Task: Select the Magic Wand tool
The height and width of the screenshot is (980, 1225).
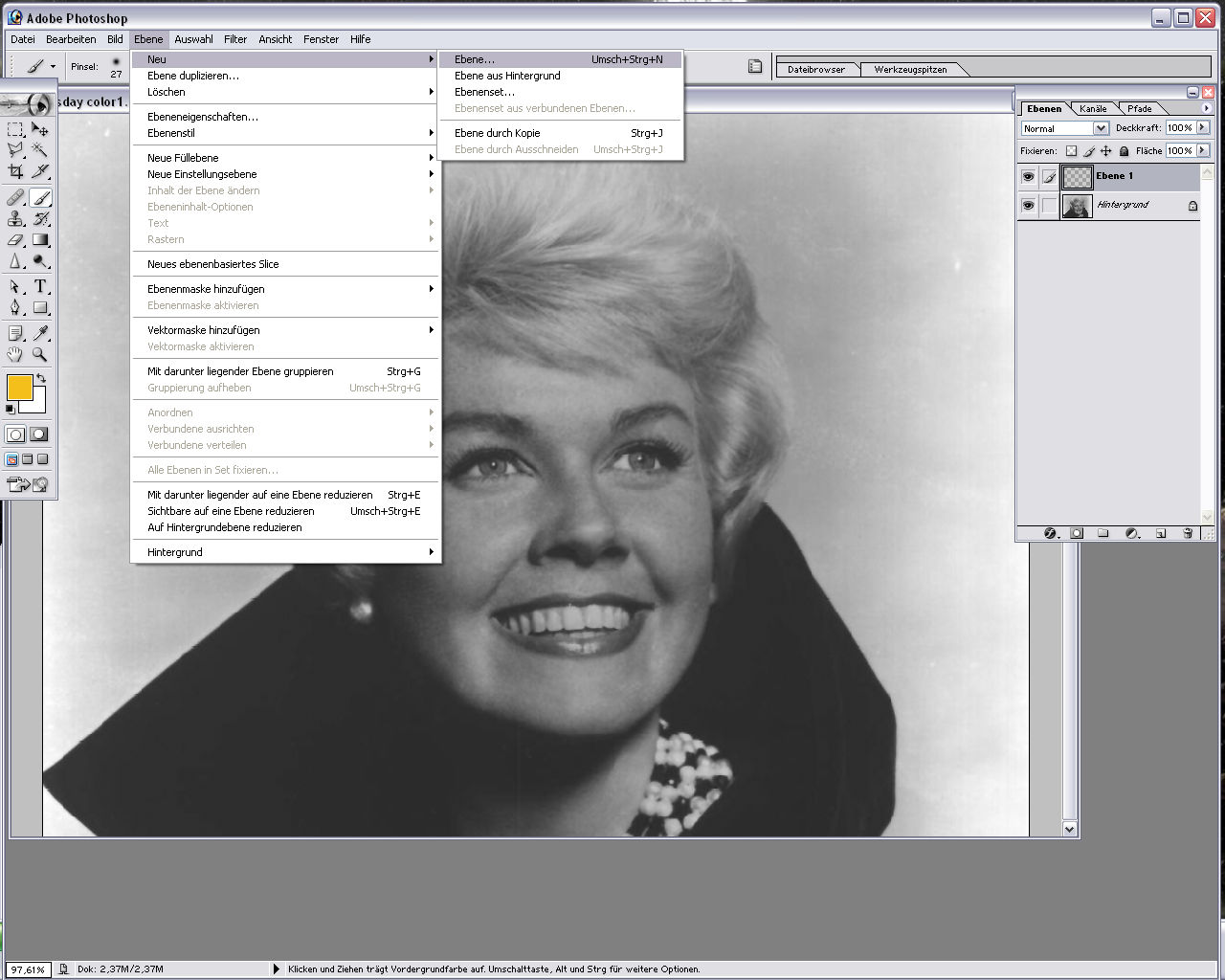Action: coord(40,149)
